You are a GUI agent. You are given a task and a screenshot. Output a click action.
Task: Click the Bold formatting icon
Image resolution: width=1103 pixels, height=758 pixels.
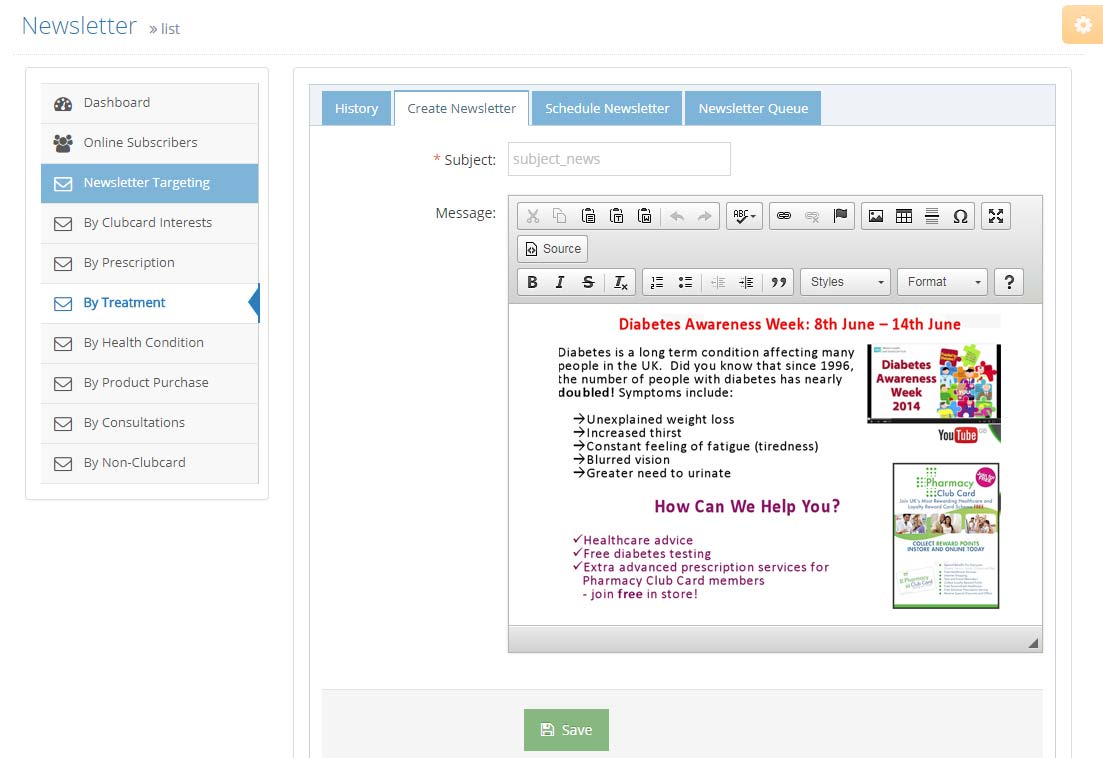pos(532,282)
